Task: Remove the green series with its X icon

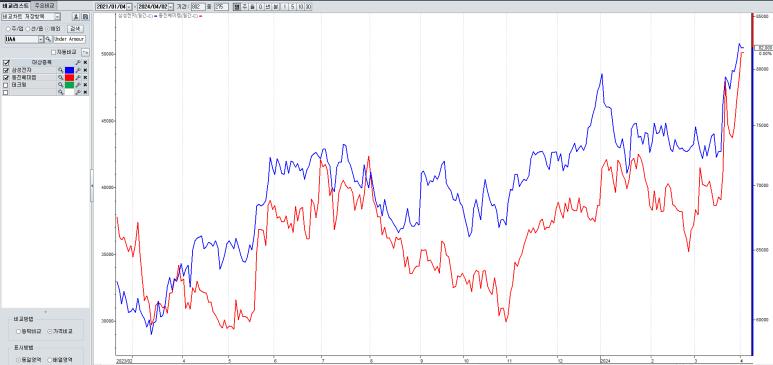Action: click(x=85, y=85)
